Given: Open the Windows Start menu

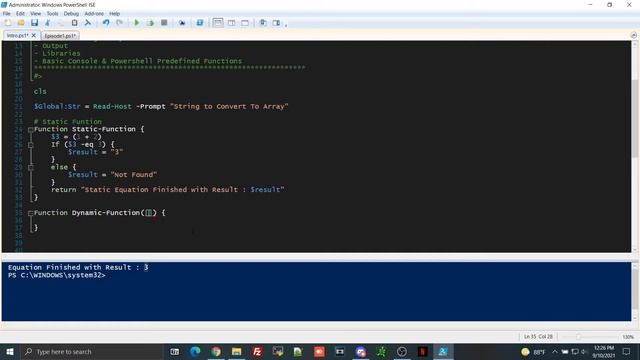Looking at the screenshot, I should pos(10,351).
